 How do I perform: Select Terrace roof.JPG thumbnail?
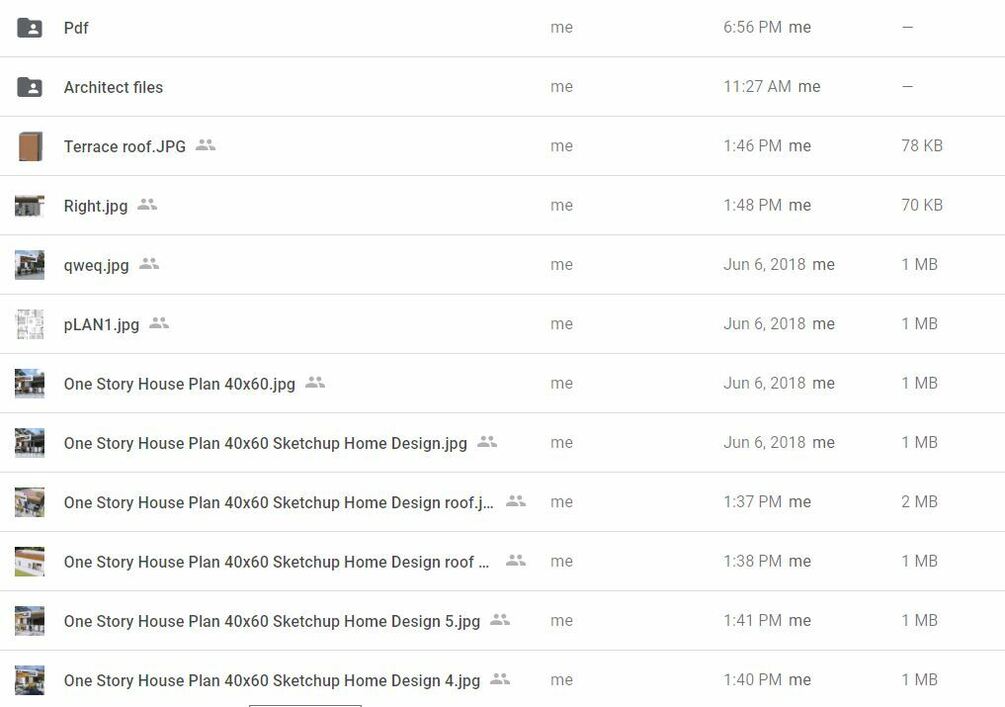30,146
